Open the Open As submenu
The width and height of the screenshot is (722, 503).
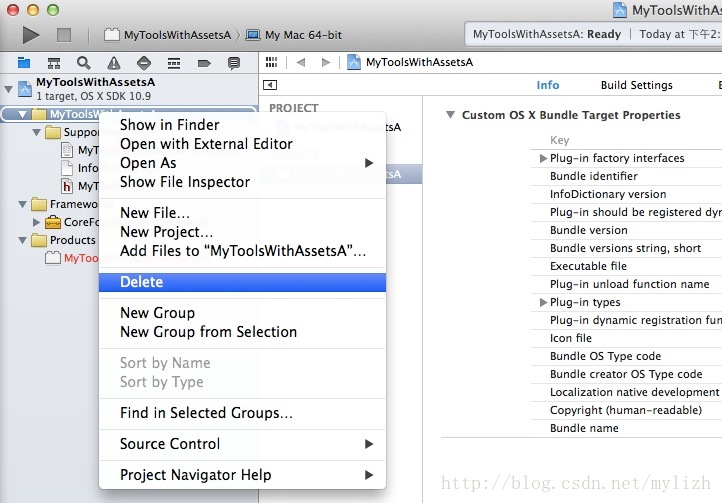[242, 163]
